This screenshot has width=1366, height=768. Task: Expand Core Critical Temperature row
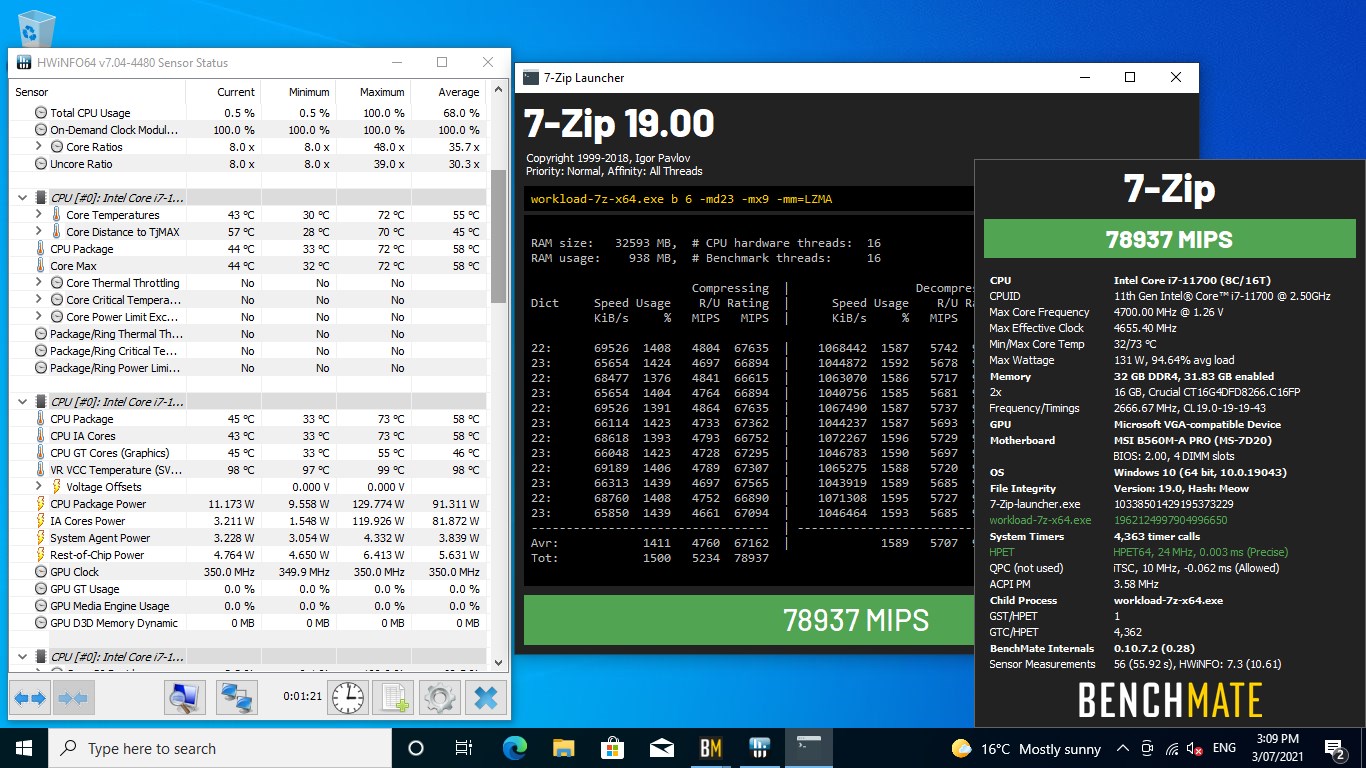39,300
